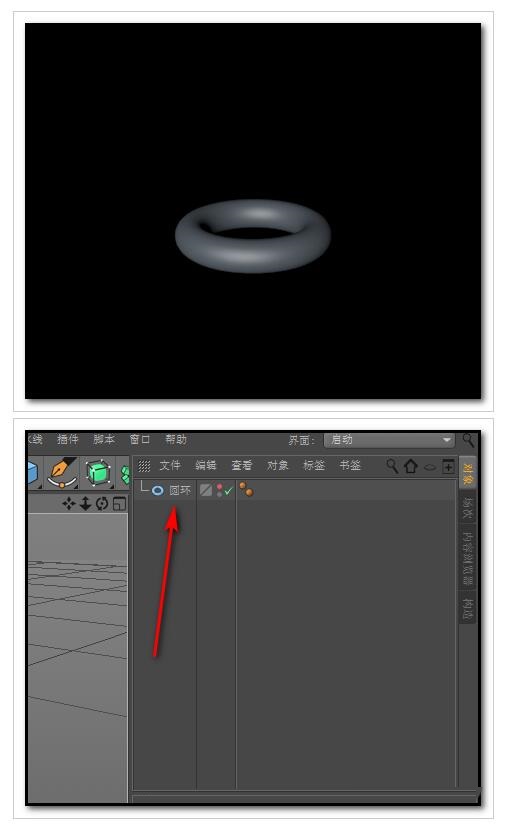The image size is (506, 824).
Task: Open the 插件 menu
Action: [68, 439]
